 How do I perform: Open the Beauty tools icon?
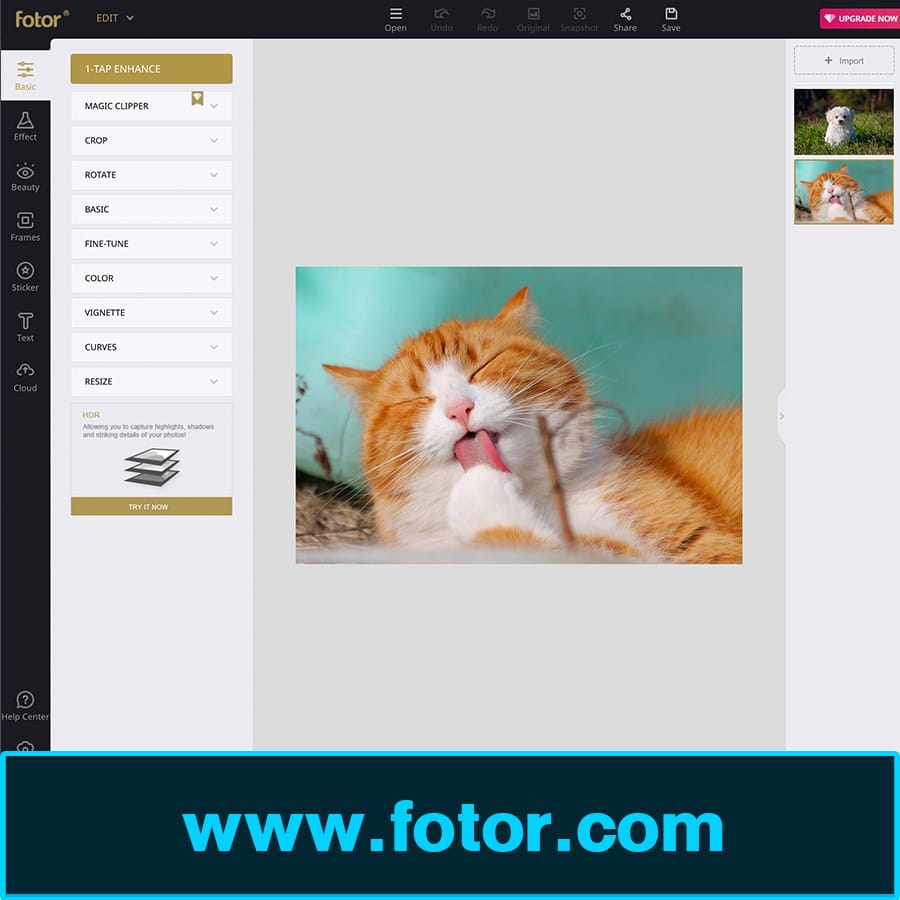coord(25,177)
